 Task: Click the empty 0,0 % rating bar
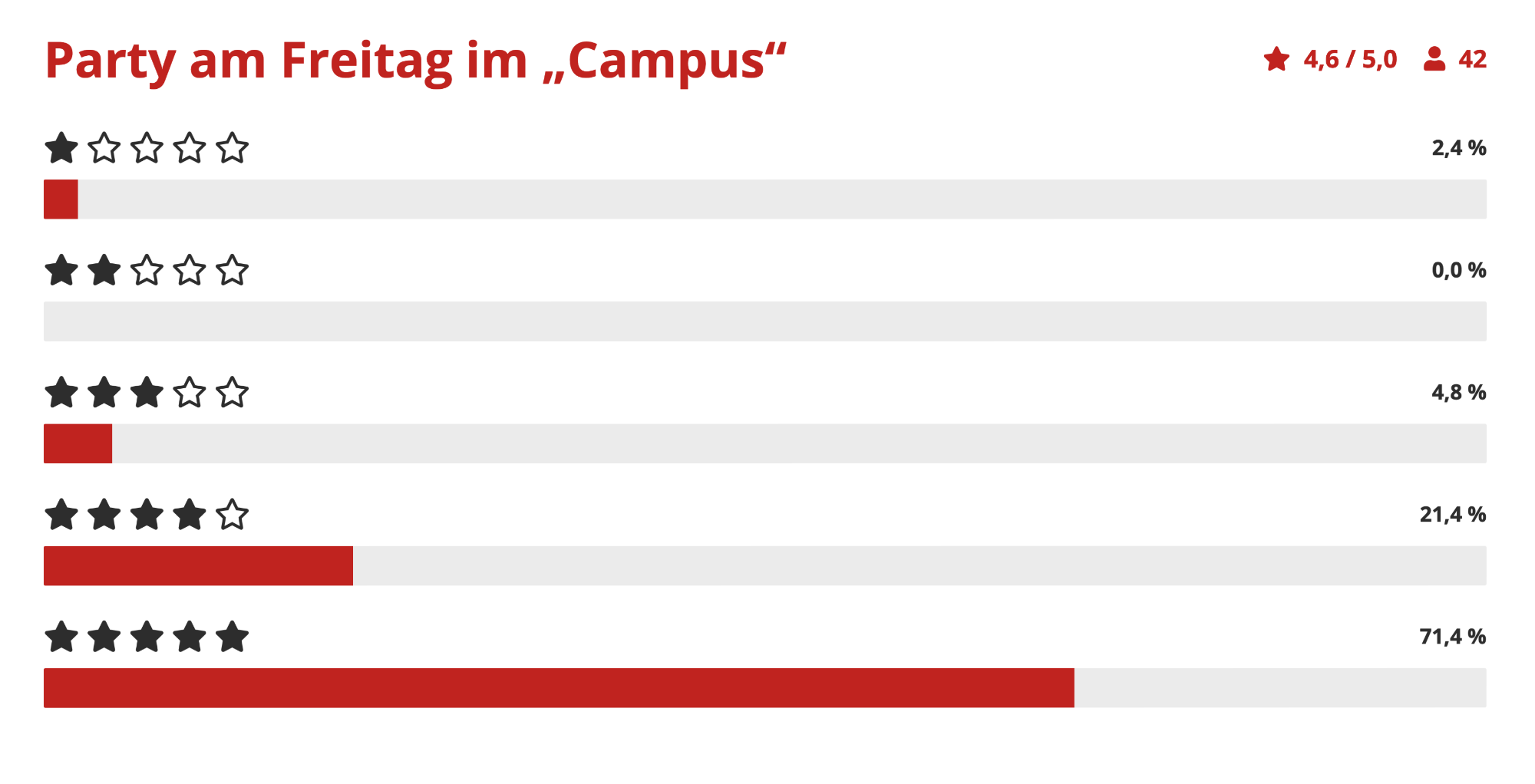pyautogui.click(x=765, y=321)
